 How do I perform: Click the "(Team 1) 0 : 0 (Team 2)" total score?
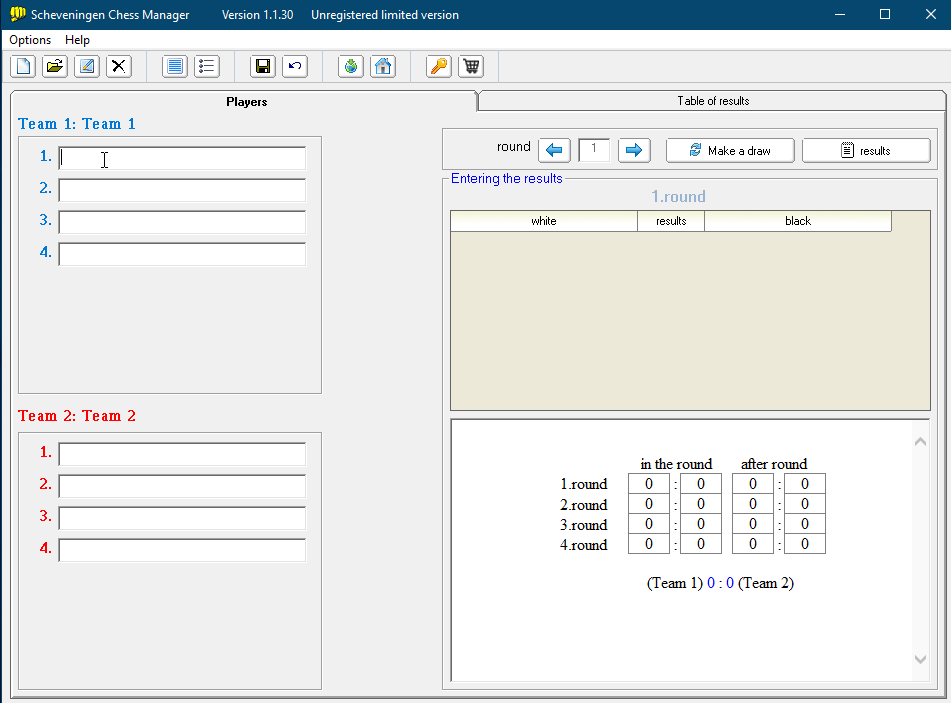(x=721, y=583)
